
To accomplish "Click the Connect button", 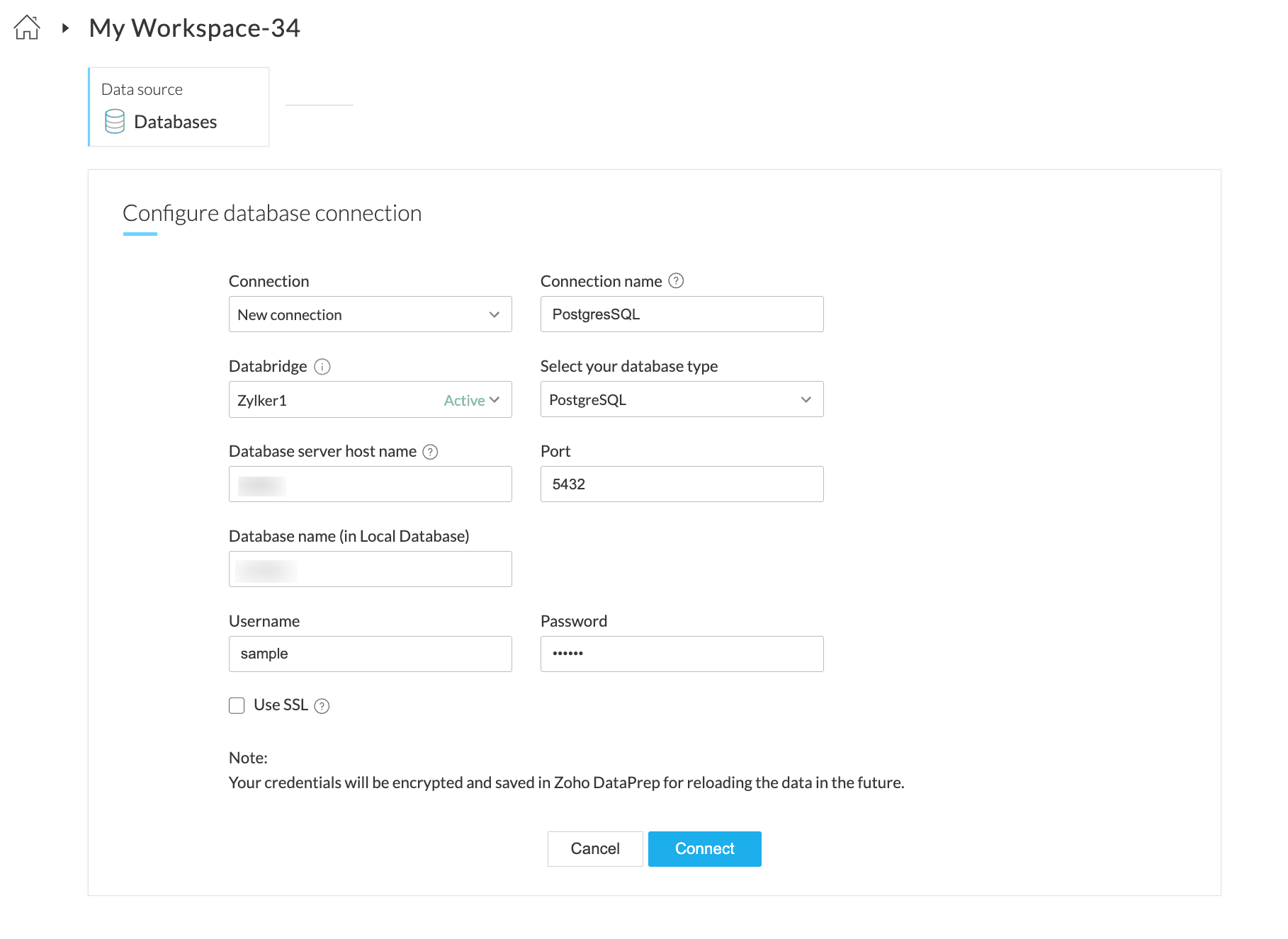I will (x=704, y=848).
